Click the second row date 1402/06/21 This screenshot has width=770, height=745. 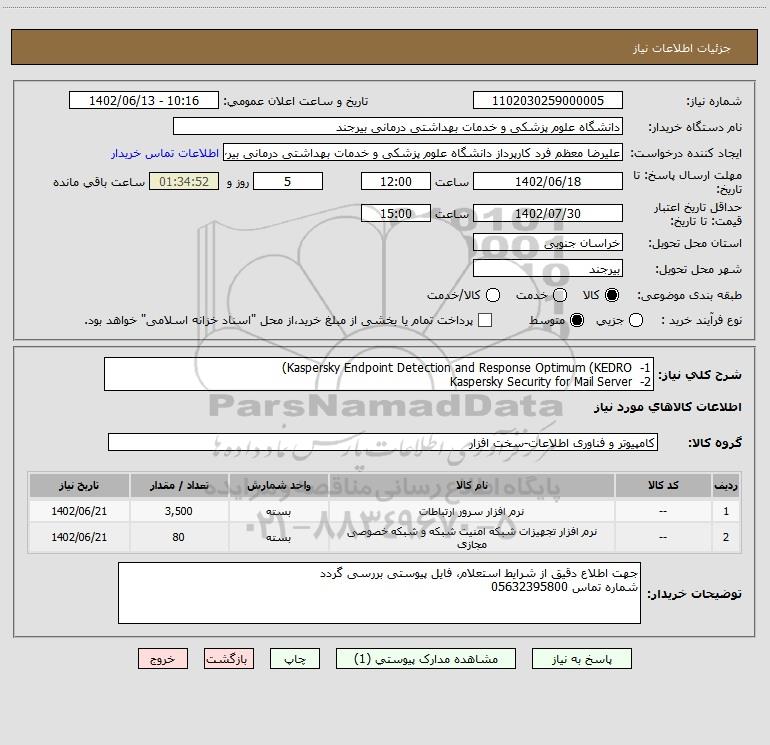coord(79,537)
